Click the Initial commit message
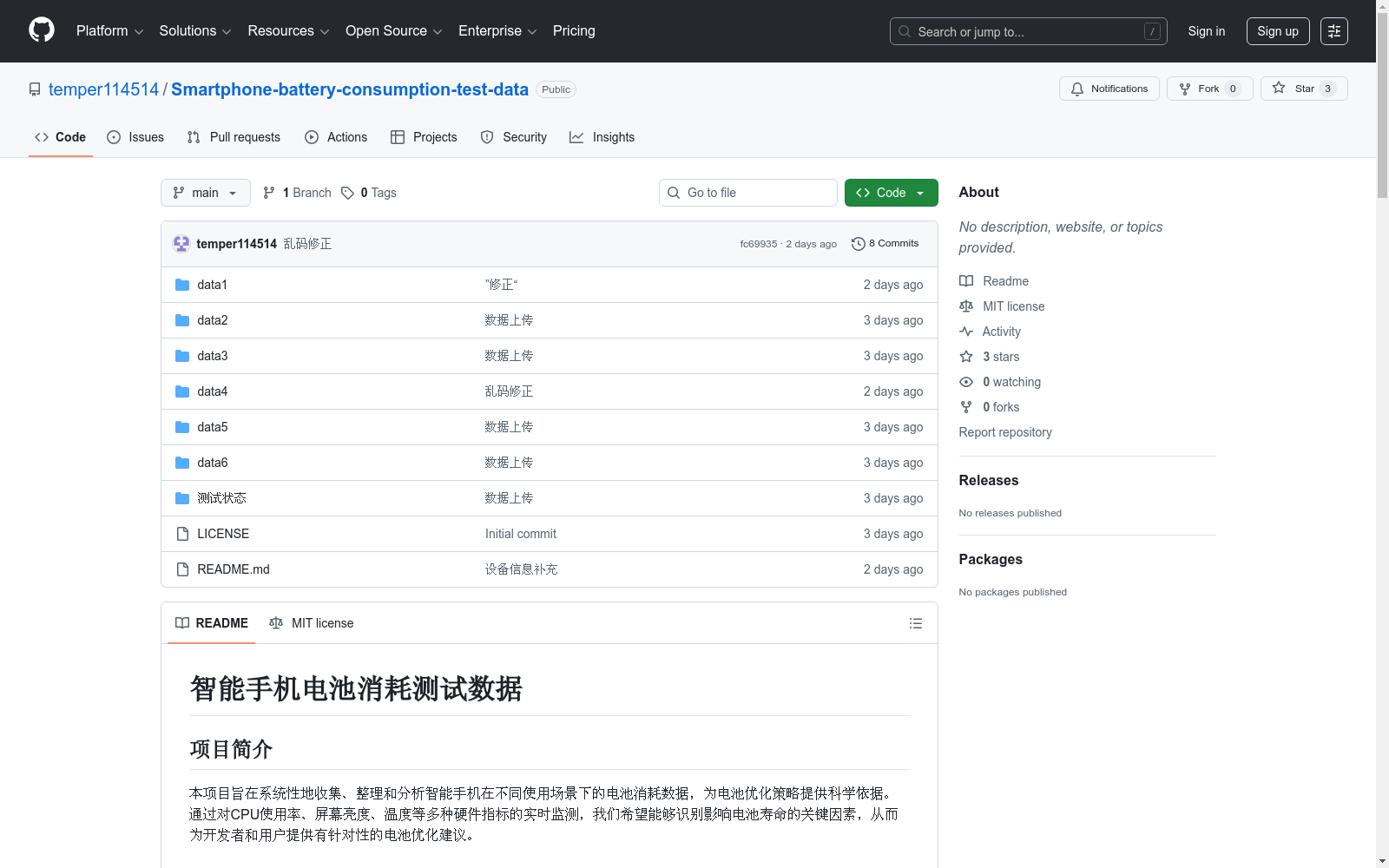The height and width of the screenshot is (868, 1389). click(521, 534)
